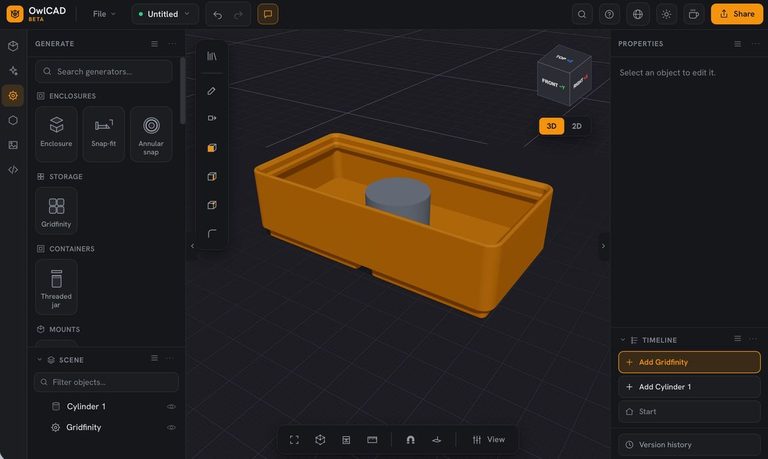Click the undo arrow
The height and width of the screenshot is (459, 768).
(217, 15)
